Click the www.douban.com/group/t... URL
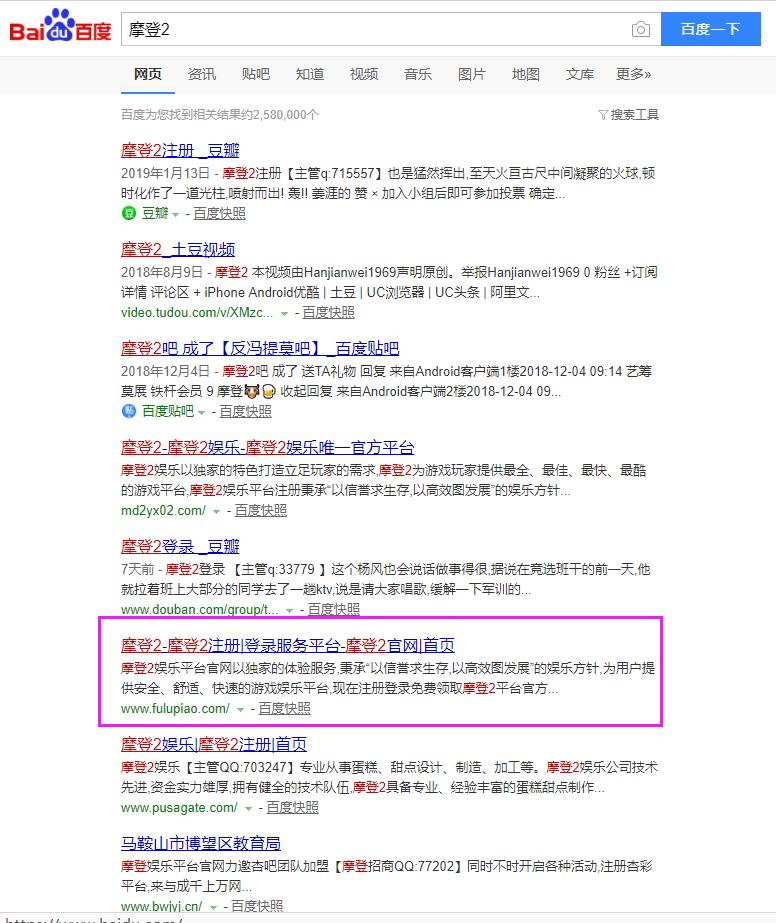The width and height of the screenshot is (776, 923). pos(200,609)
